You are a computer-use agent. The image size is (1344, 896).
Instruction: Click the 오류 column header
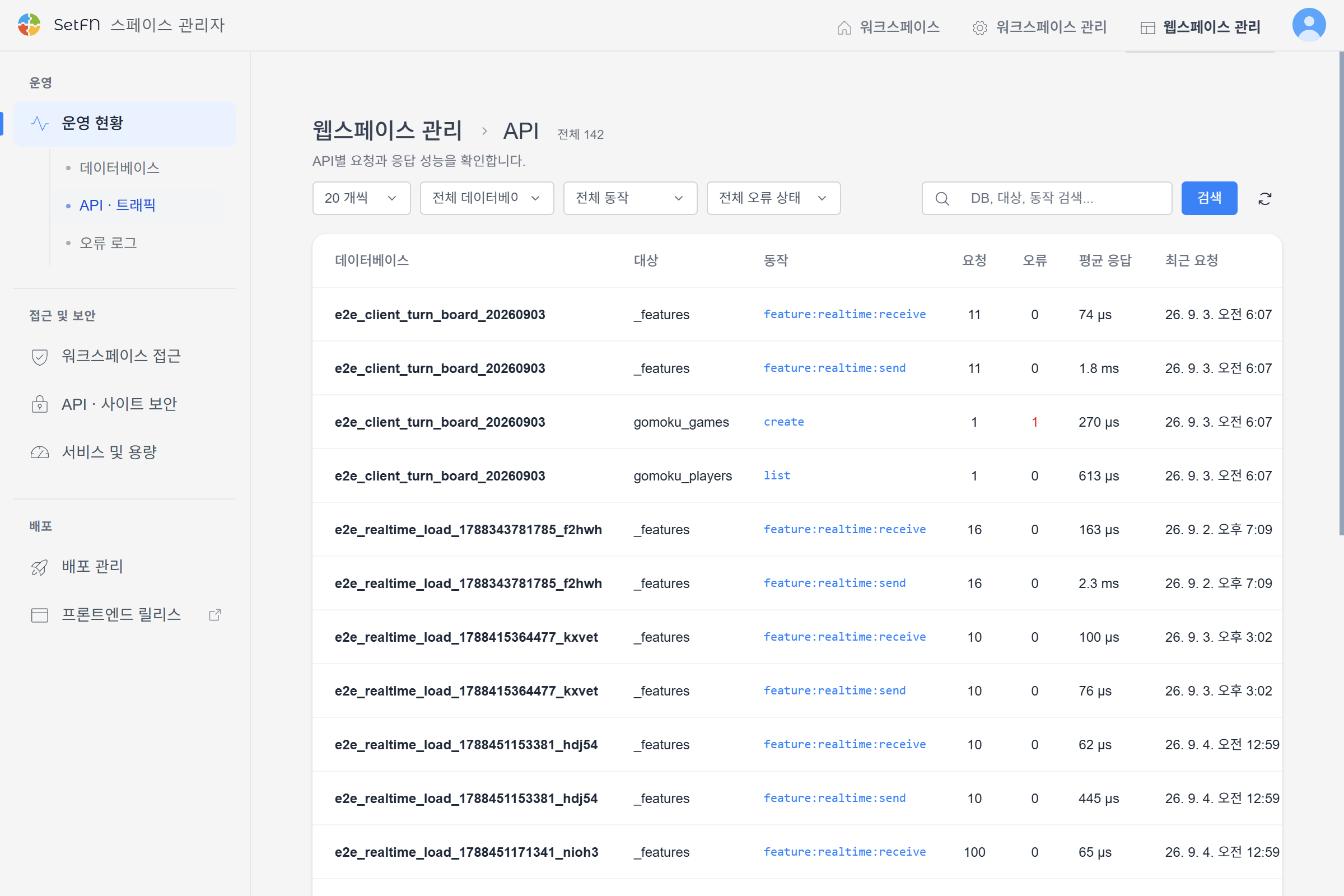1034,260
